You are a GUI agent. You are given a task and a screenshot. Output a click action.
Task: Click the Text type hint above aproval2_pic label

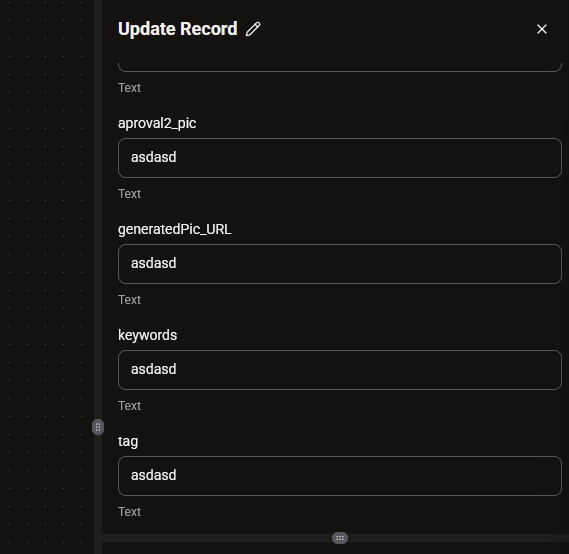pyautogui.click(x=129, y=88)
